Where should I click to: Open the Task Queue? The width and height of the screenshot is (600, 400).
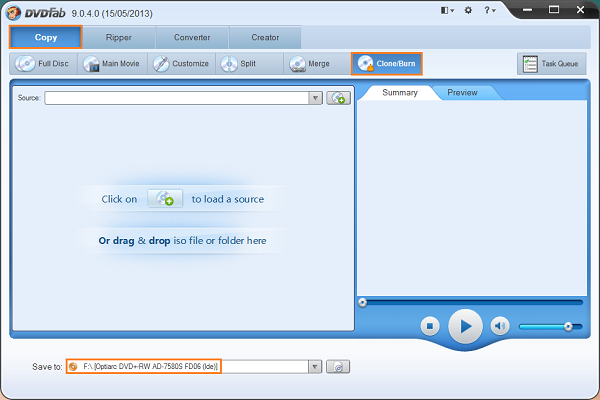pos(551,64)
